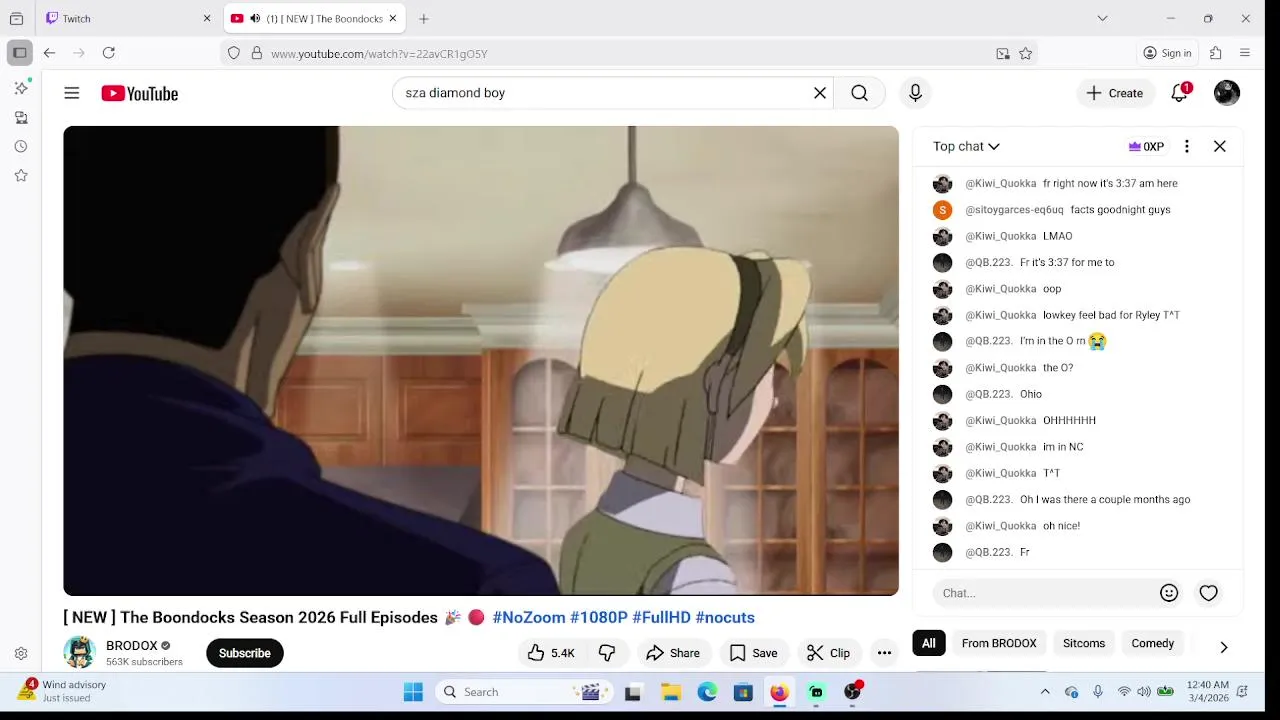Open the Create button menu
The width and height of the screenshot is (1280, 720).
click(1115, 93)
